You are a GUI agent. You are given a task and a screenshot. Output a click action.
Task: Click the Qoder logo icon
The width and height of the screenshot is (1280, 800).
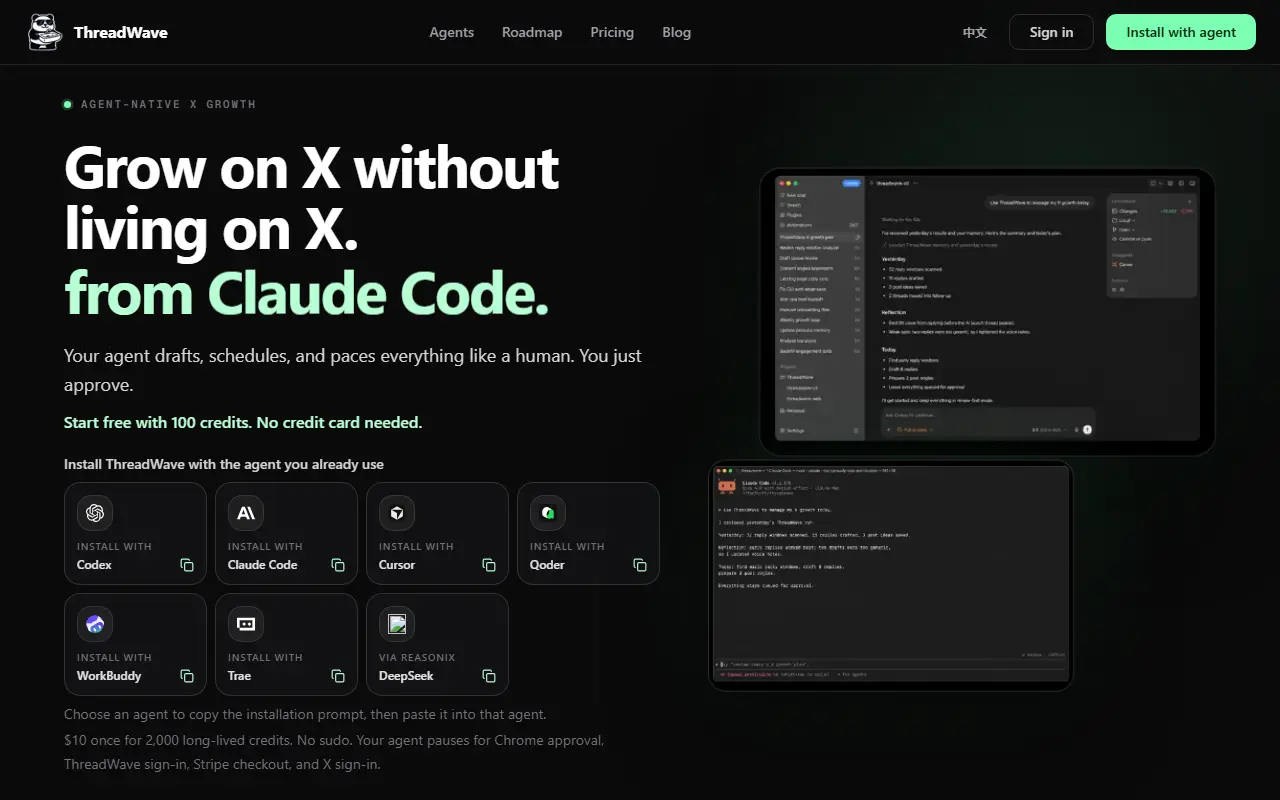[548, 513]
